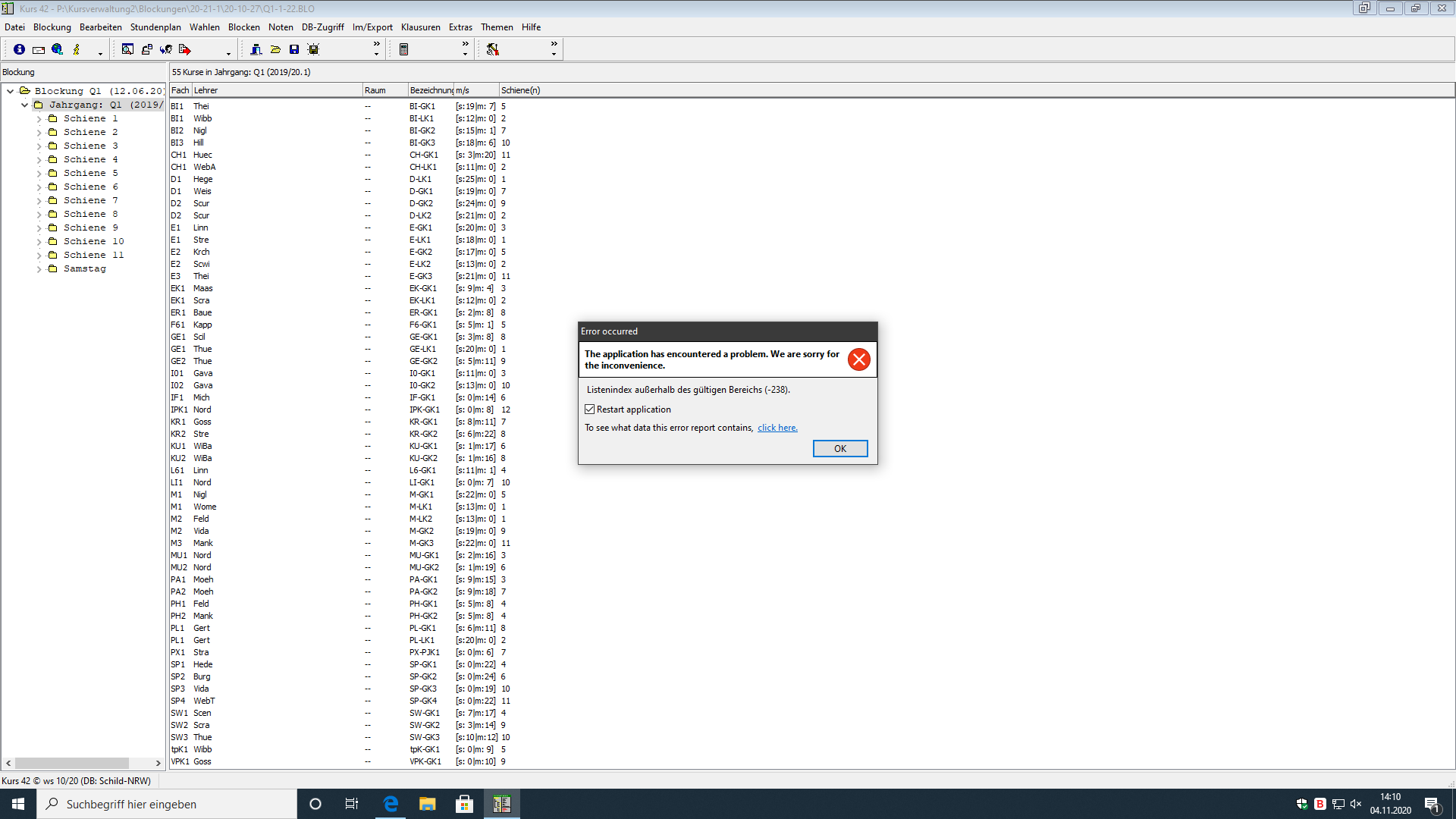Open calculator toolbar overflow chevron
Image resolution: width=1456 pixels, height=819 pixels.
[466, 44]
